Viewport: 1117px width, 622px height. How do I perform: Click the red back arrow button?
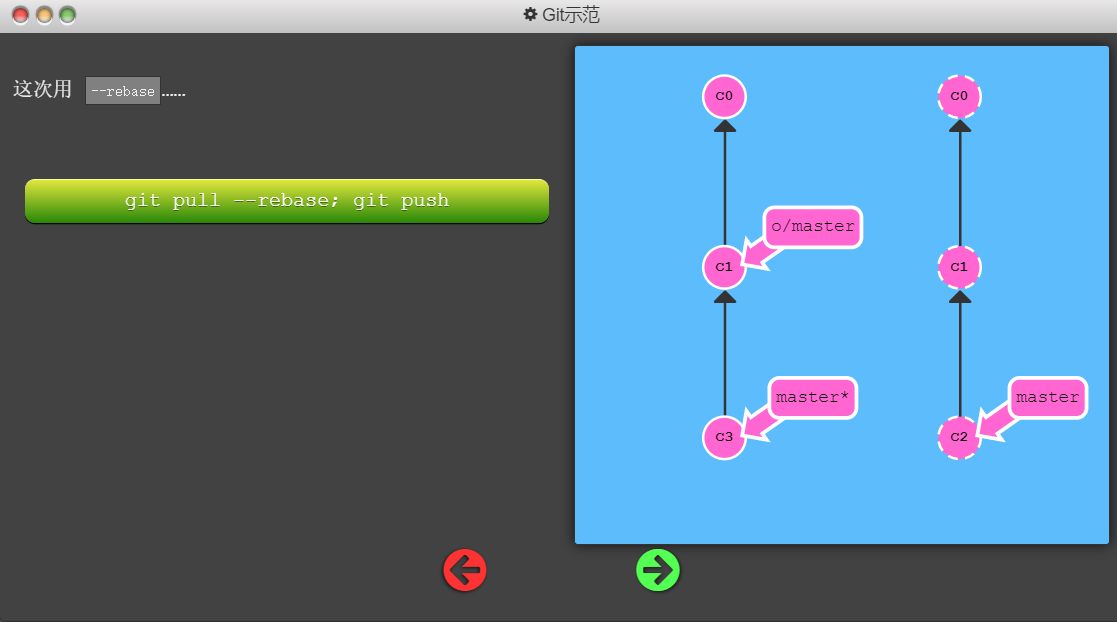(464, 570)
